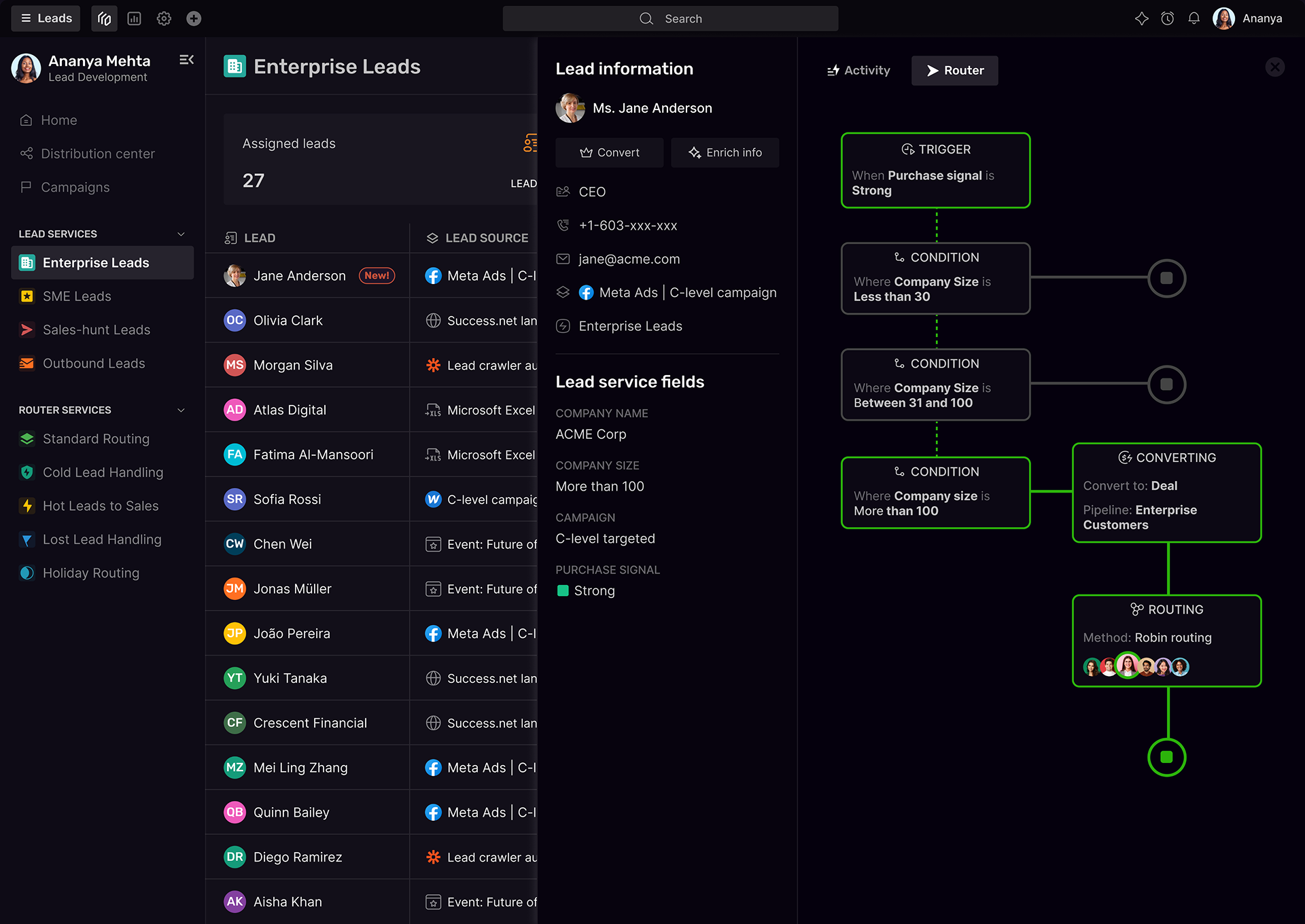Click the Convert button for Jane Anderson
This screenshot has width=1305, height=924.
click(609, 152)
